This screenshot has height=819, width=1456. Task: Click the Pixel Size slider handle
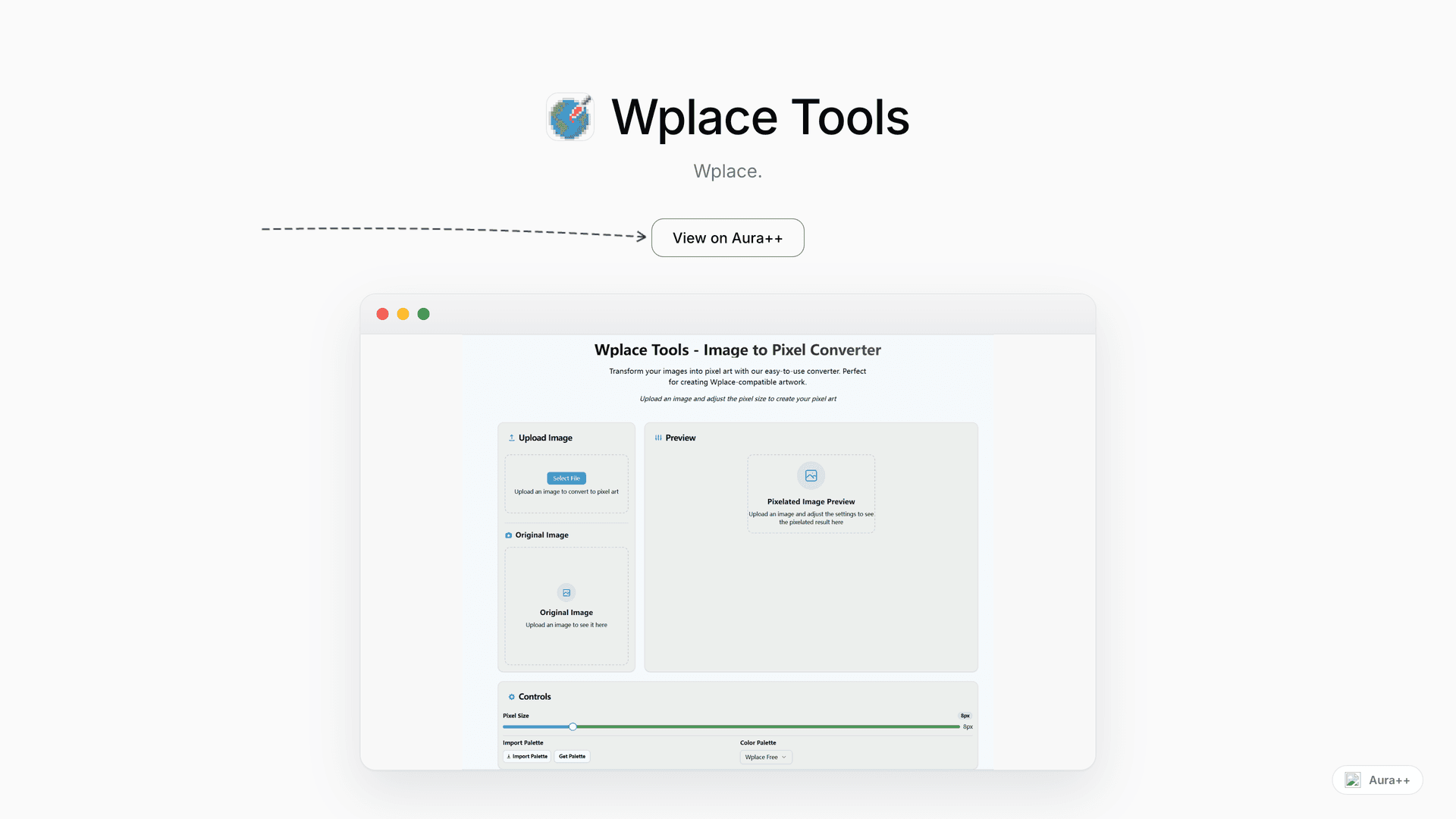(573, 726)
